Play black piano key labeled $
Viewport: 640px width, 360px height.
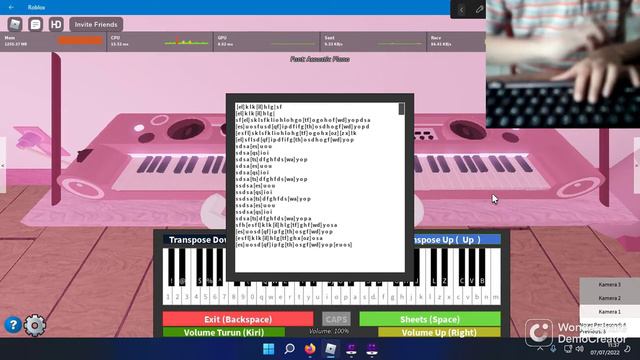point(199,267)
